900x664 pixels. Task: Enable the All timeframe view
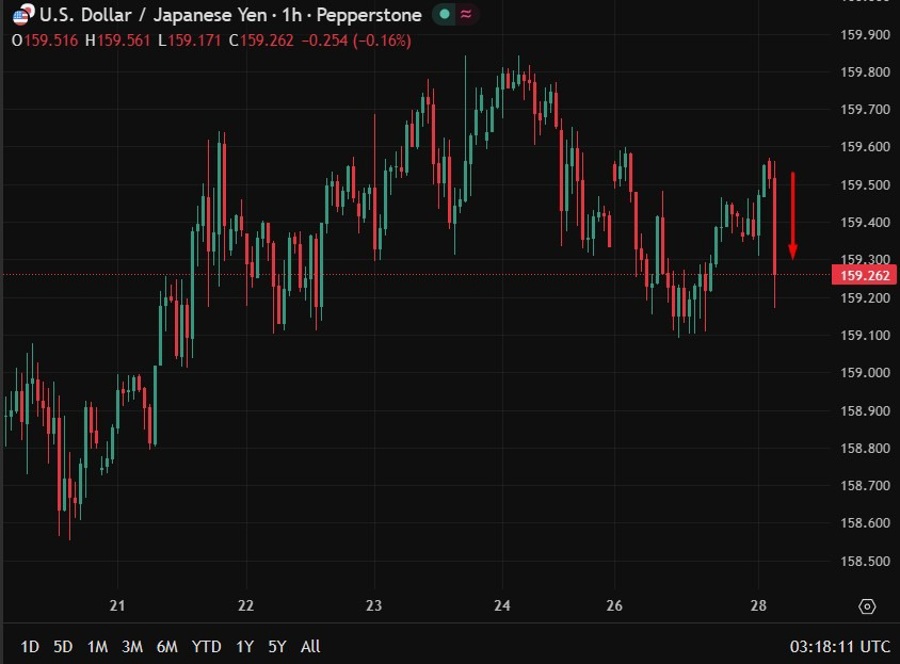310,646
